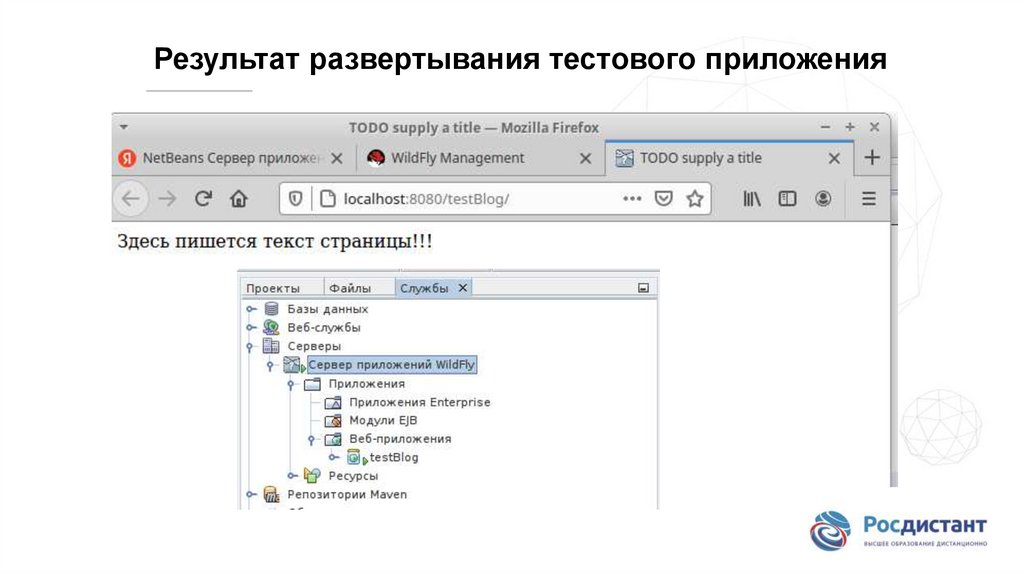1024x574 pixels.
Task: Collapse the Серверы node
Action: click(x=249, y=347)
